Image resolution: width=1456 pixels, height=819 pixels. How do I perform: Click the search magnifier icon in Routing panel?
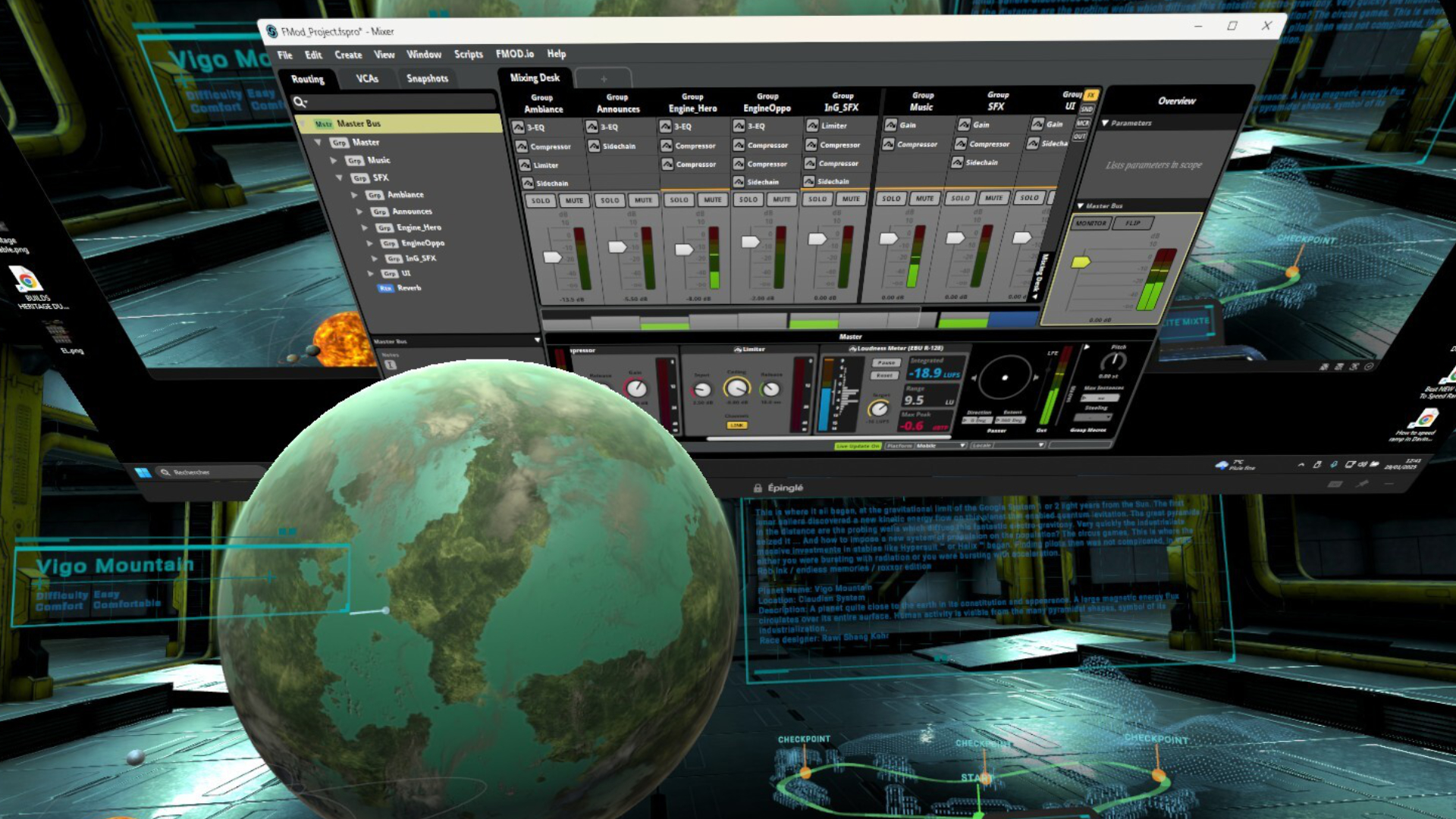pos(300,102)
